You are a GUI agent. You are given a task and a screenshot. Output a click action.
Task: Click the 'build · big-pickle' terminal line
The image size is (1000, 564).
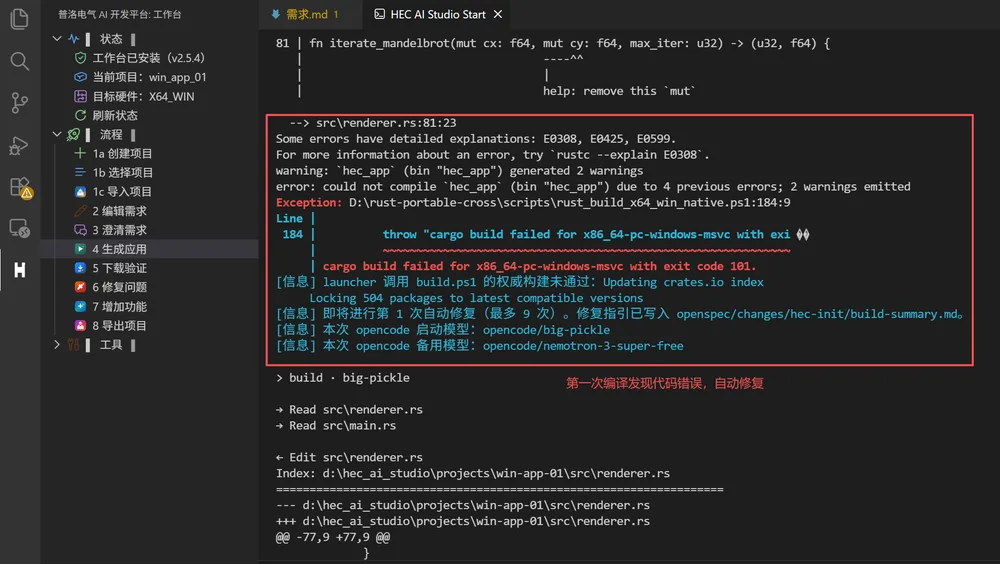[x=343, y=378]
